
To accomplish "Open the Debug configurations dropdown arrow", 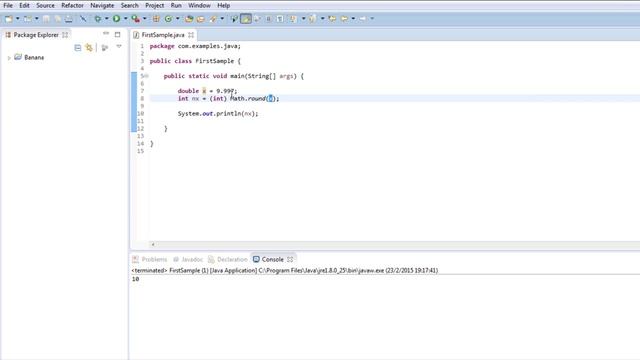I will tap(107, 19).
